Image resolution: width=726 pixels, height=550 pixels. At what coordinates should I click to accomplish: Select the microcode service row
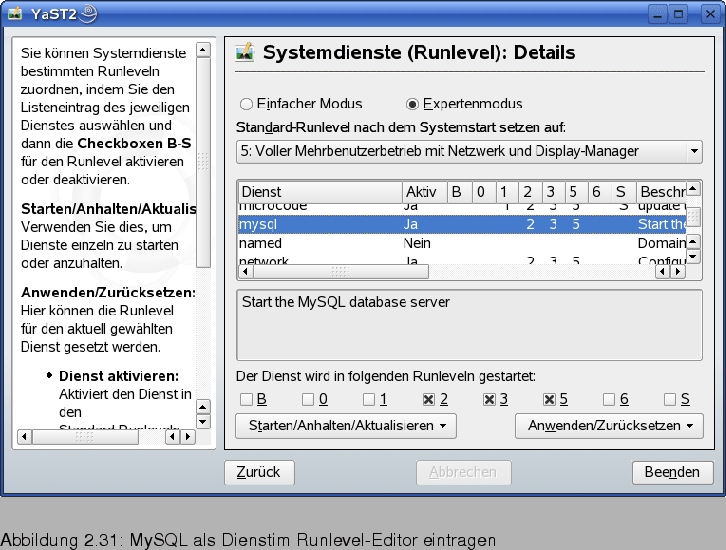tap(462, 208)
